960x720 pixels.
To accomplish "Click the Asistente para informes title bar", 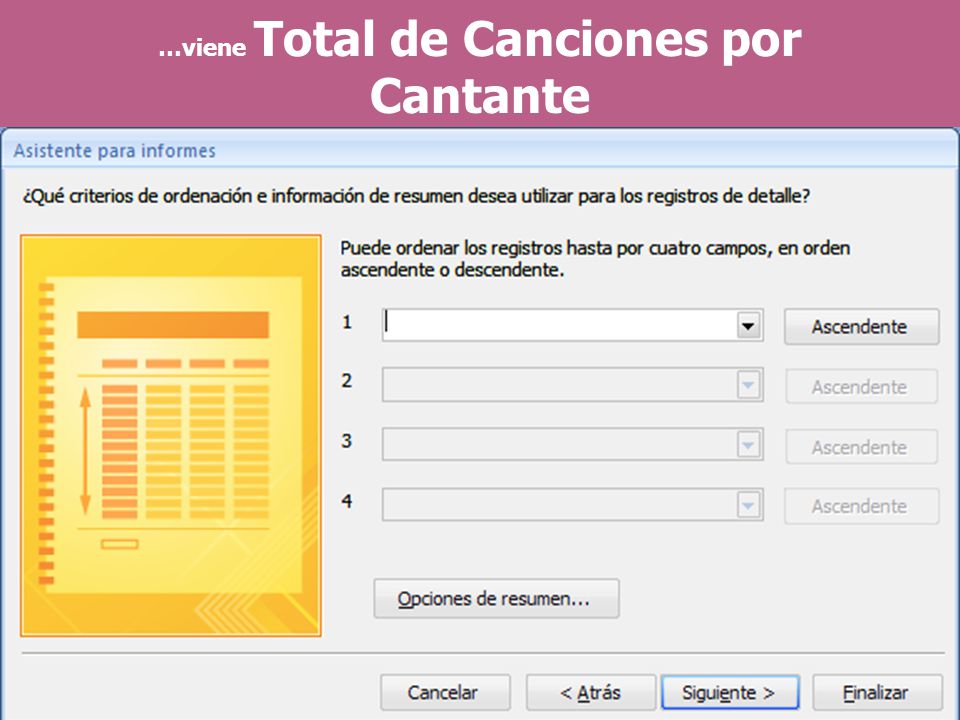I will coord(479,150).
